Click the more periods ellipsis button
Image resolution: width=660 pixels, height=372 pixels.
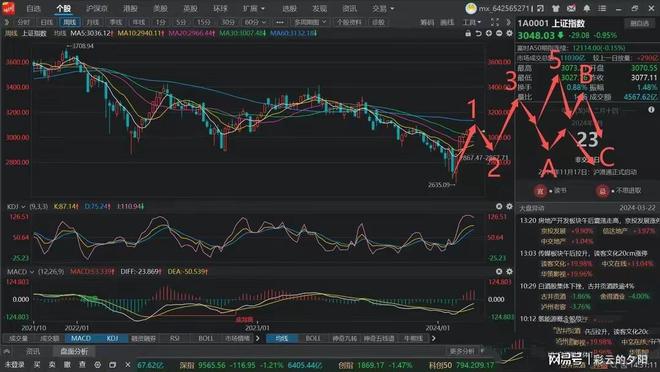point(280,22)
